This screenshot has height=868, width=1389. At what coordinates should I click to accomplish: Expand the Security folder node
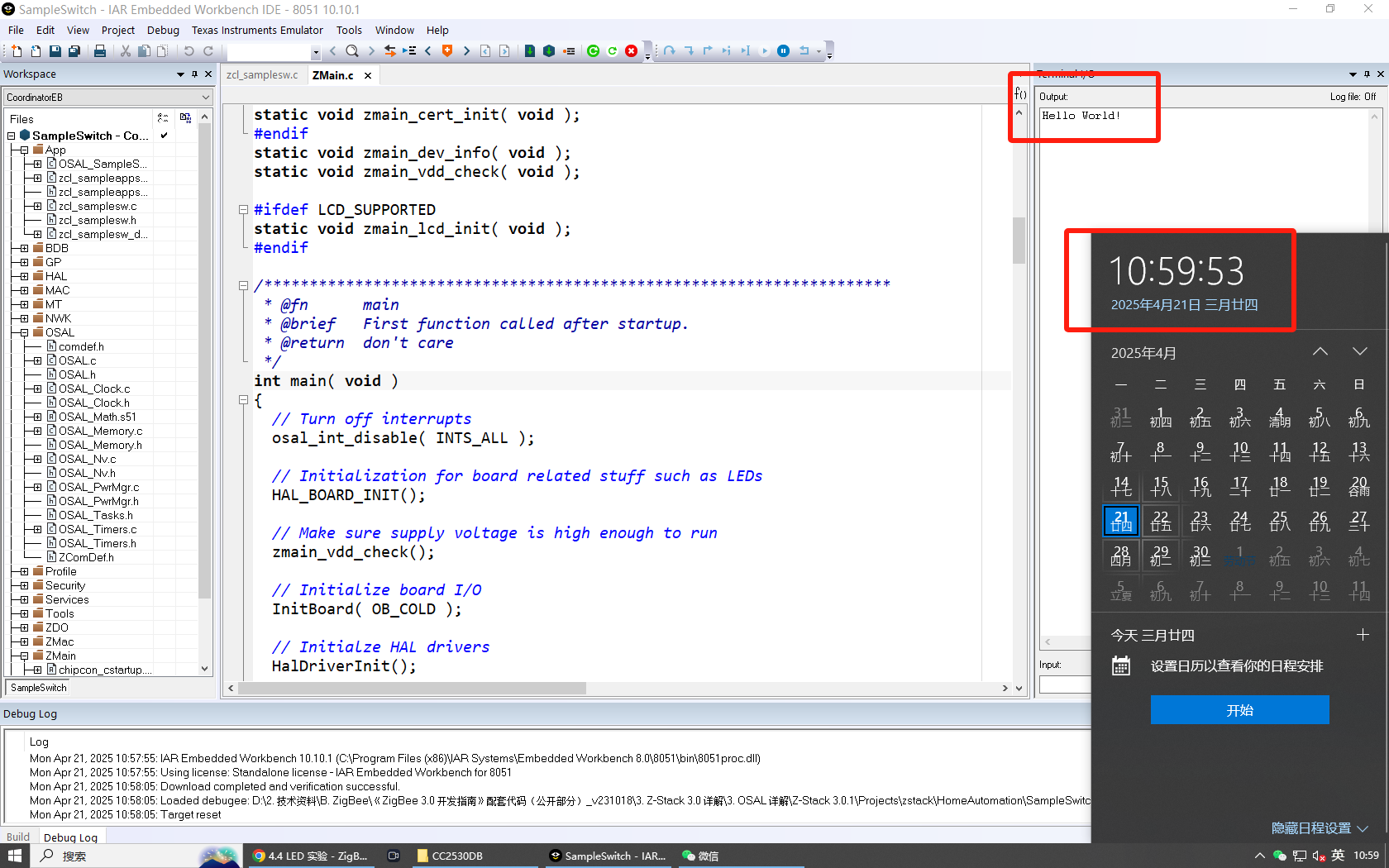click(x=24, y=585)
